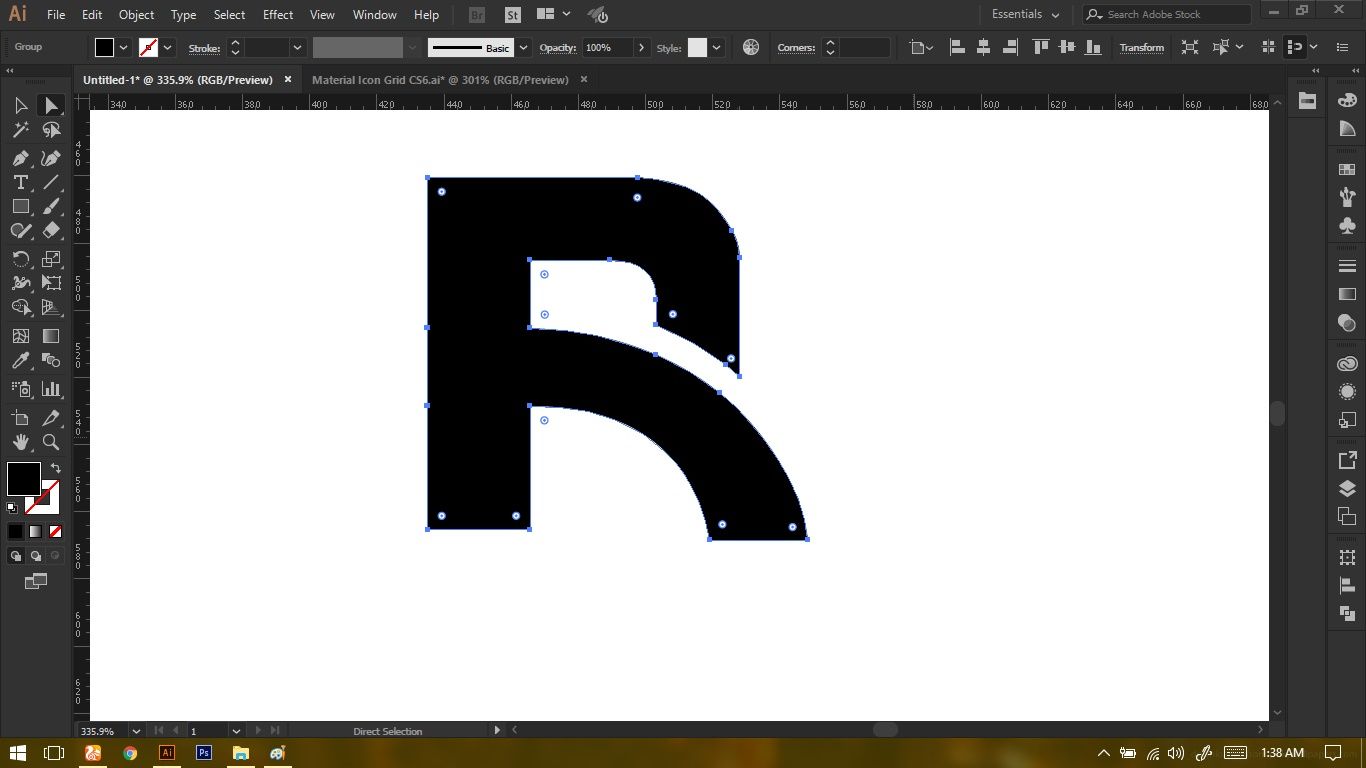Screen dimensions: 1366x768
Task: Select the Perspective Grid tool
Action: [51, 308]
